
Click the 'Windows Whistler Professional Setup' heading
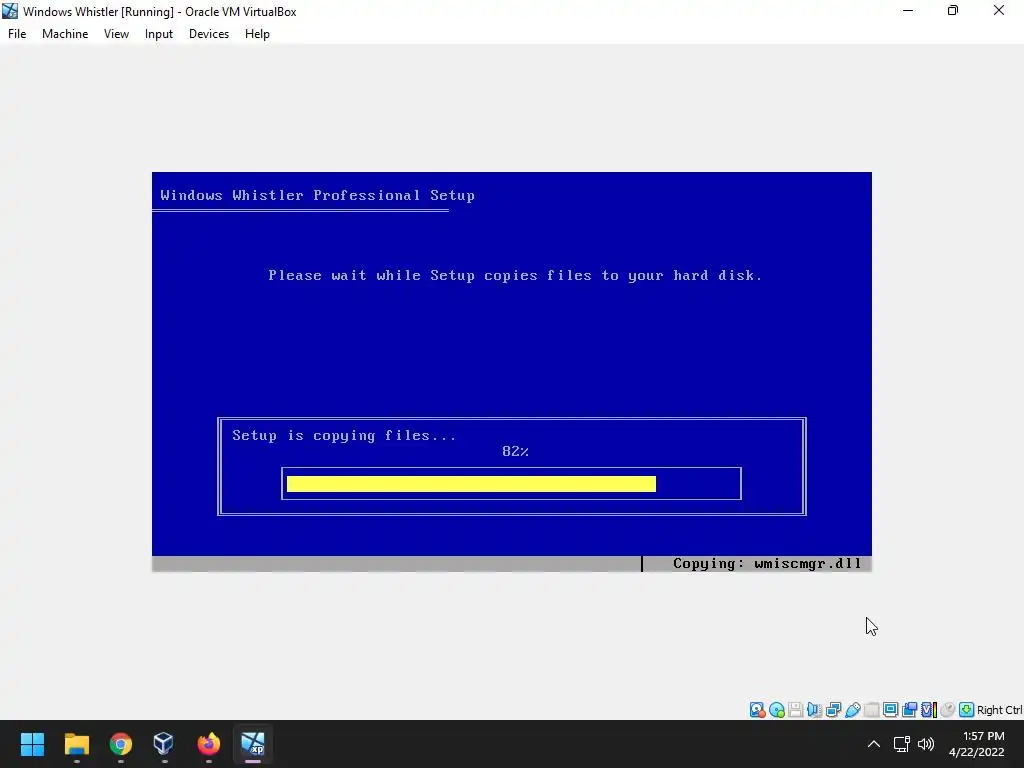pos(317,195)
